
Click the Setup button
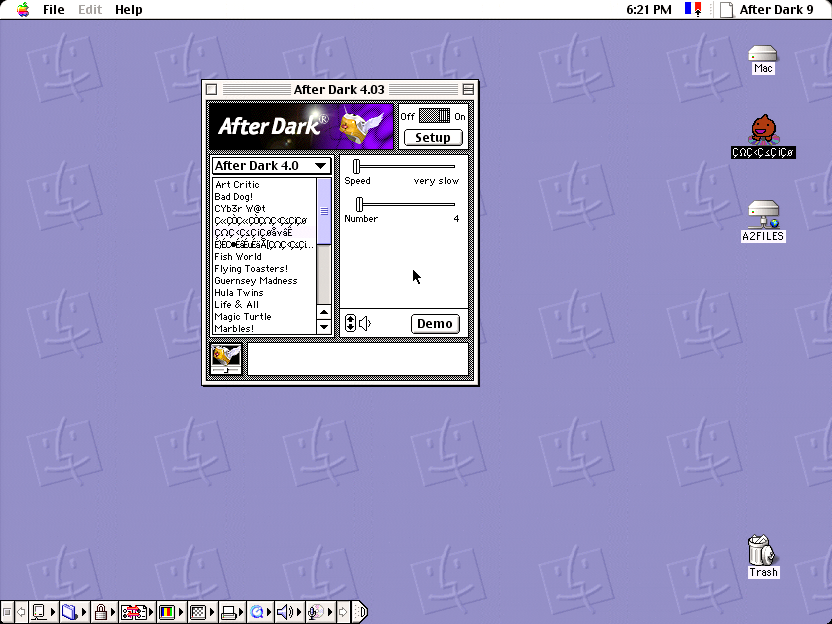[433, 137]
